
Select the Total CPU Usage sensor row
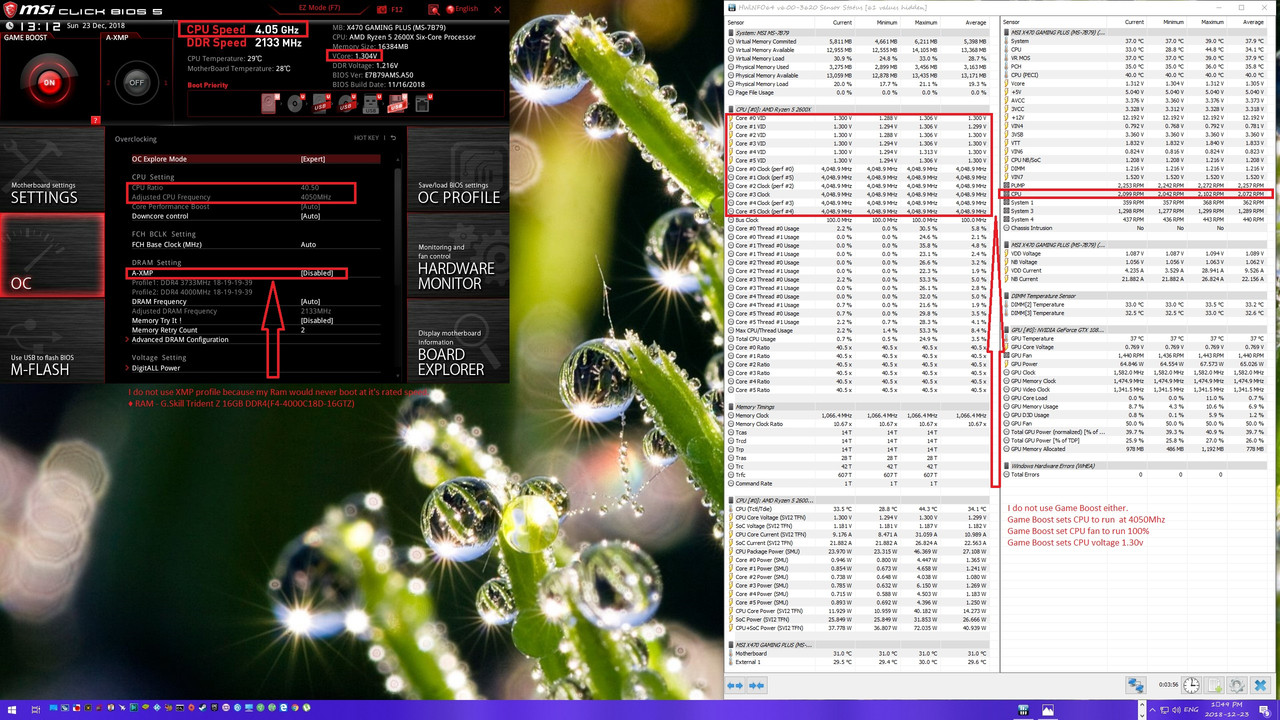pos(860,339)
